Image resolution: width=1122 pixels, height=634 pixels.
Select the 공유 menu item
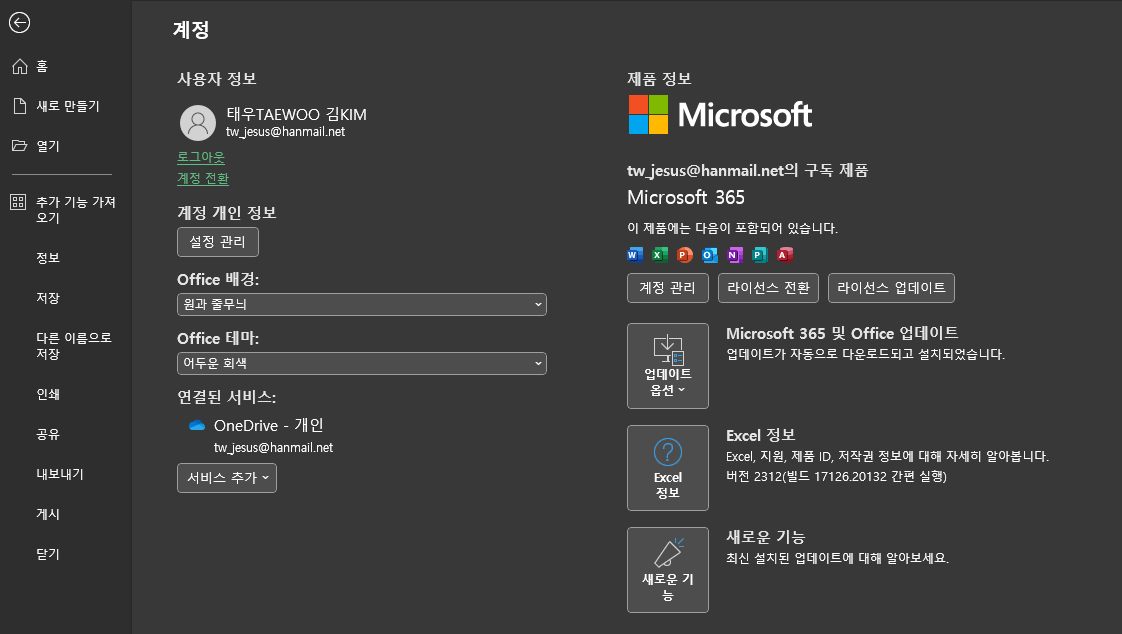tap(48, 434)
